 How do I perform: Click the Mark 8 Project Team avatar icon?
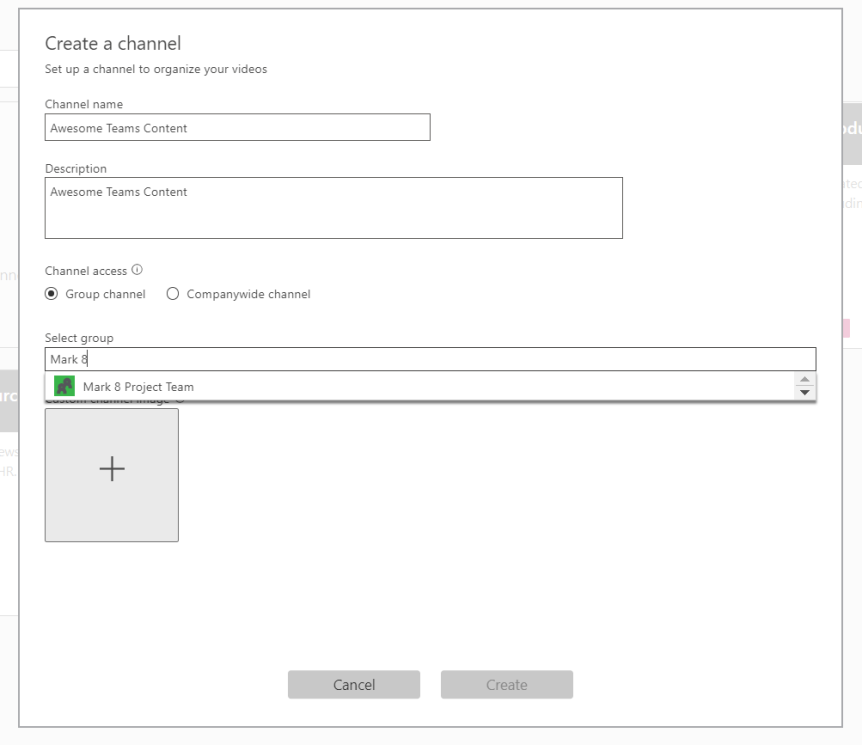[64, 386]
